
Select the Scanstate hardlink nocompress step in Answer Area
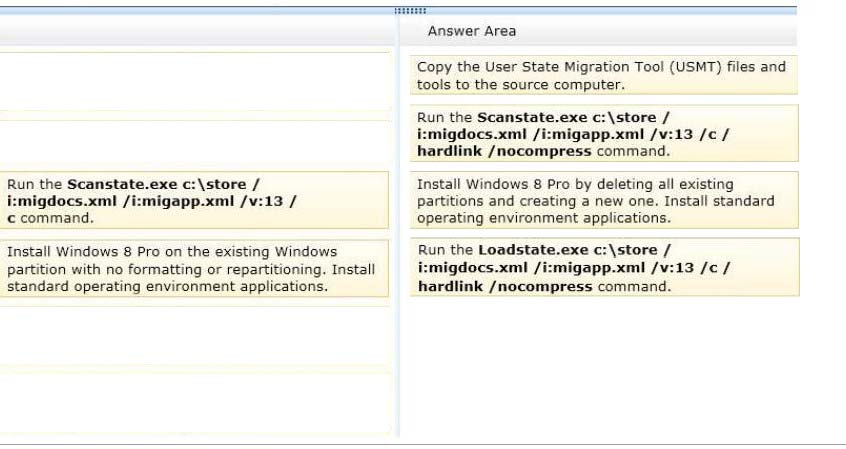[x=604, y=133]
